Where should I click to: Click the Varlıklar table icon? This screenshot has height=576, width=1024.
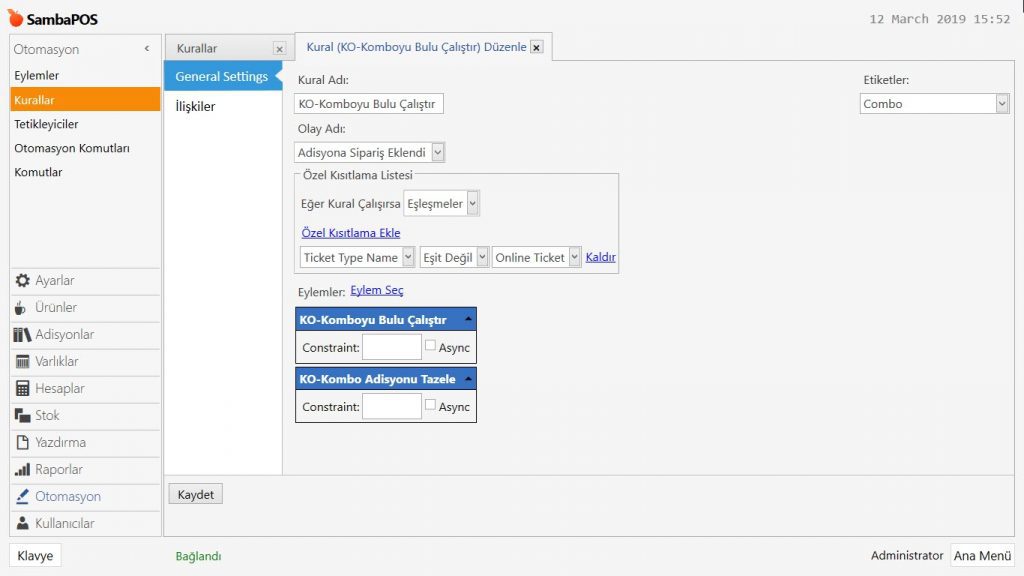23,362
